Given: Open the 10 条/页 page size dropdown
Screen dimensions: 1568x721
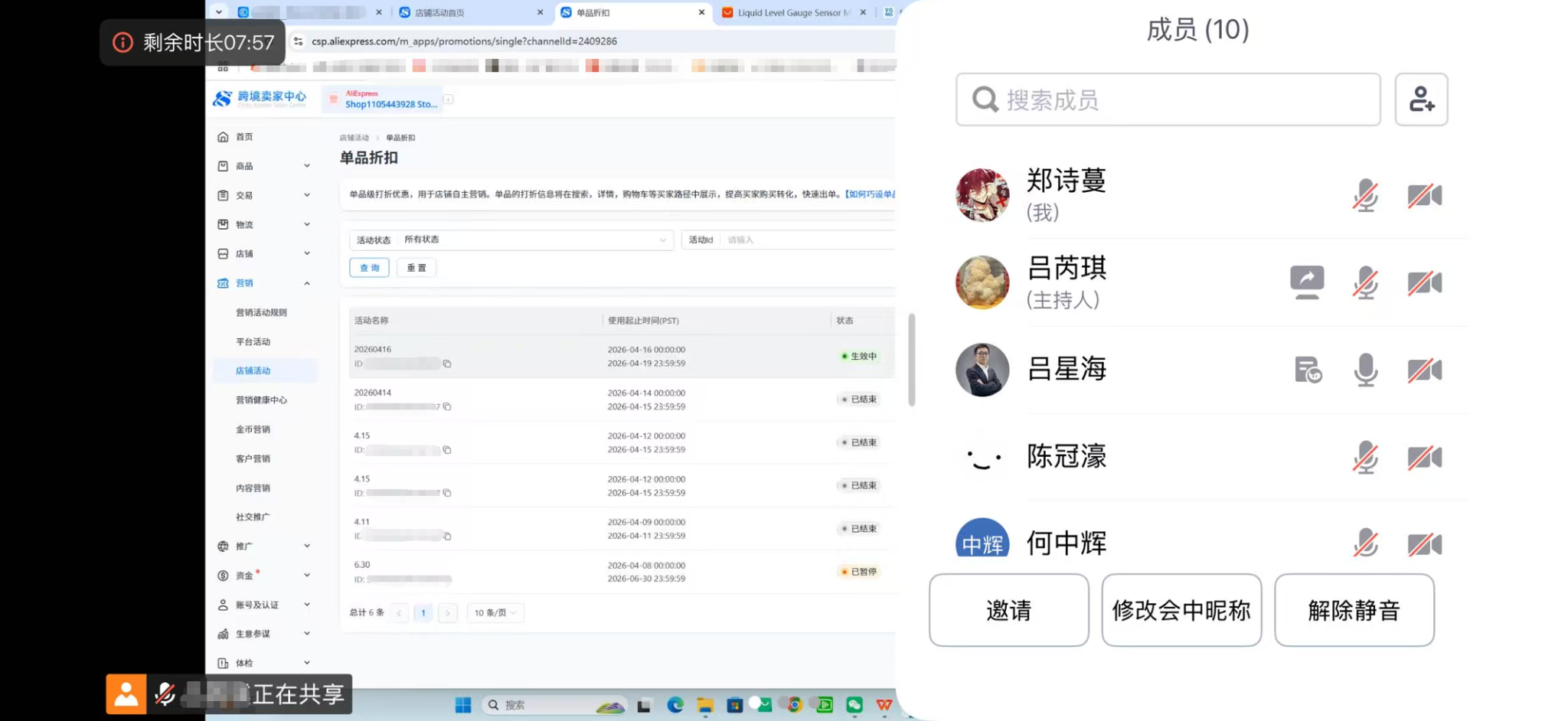Looking at the screenshot, I should [495, 612].
